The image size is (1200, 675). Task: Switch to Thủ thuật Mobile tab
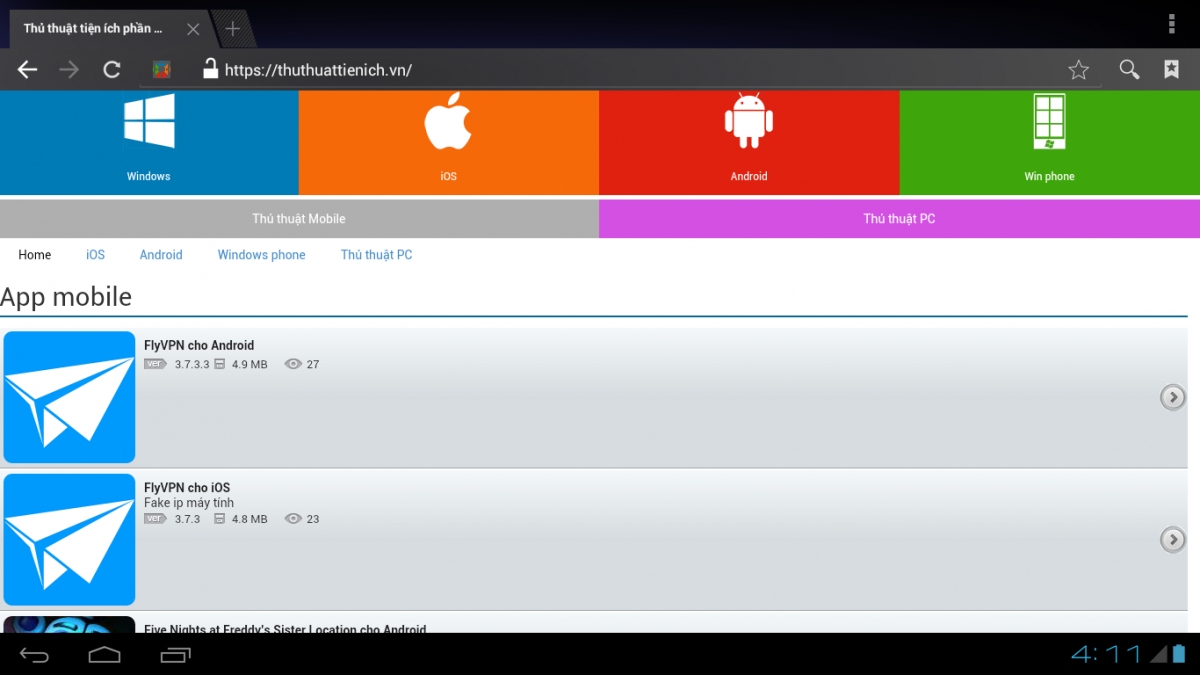click(299, 219)
